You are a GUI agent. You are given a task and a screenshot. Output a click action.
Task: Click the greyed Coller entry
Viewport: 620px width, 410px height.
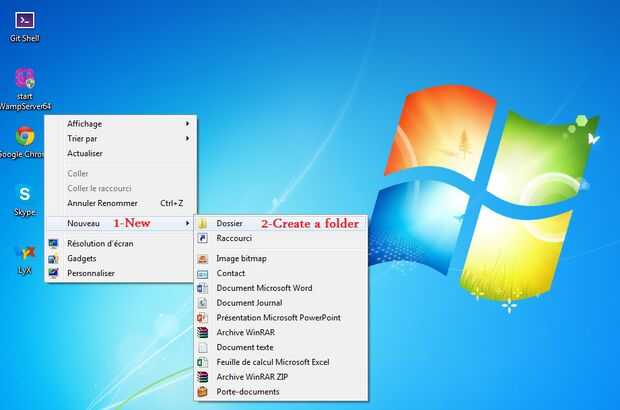pyautogui.click(x=120, y=174)
